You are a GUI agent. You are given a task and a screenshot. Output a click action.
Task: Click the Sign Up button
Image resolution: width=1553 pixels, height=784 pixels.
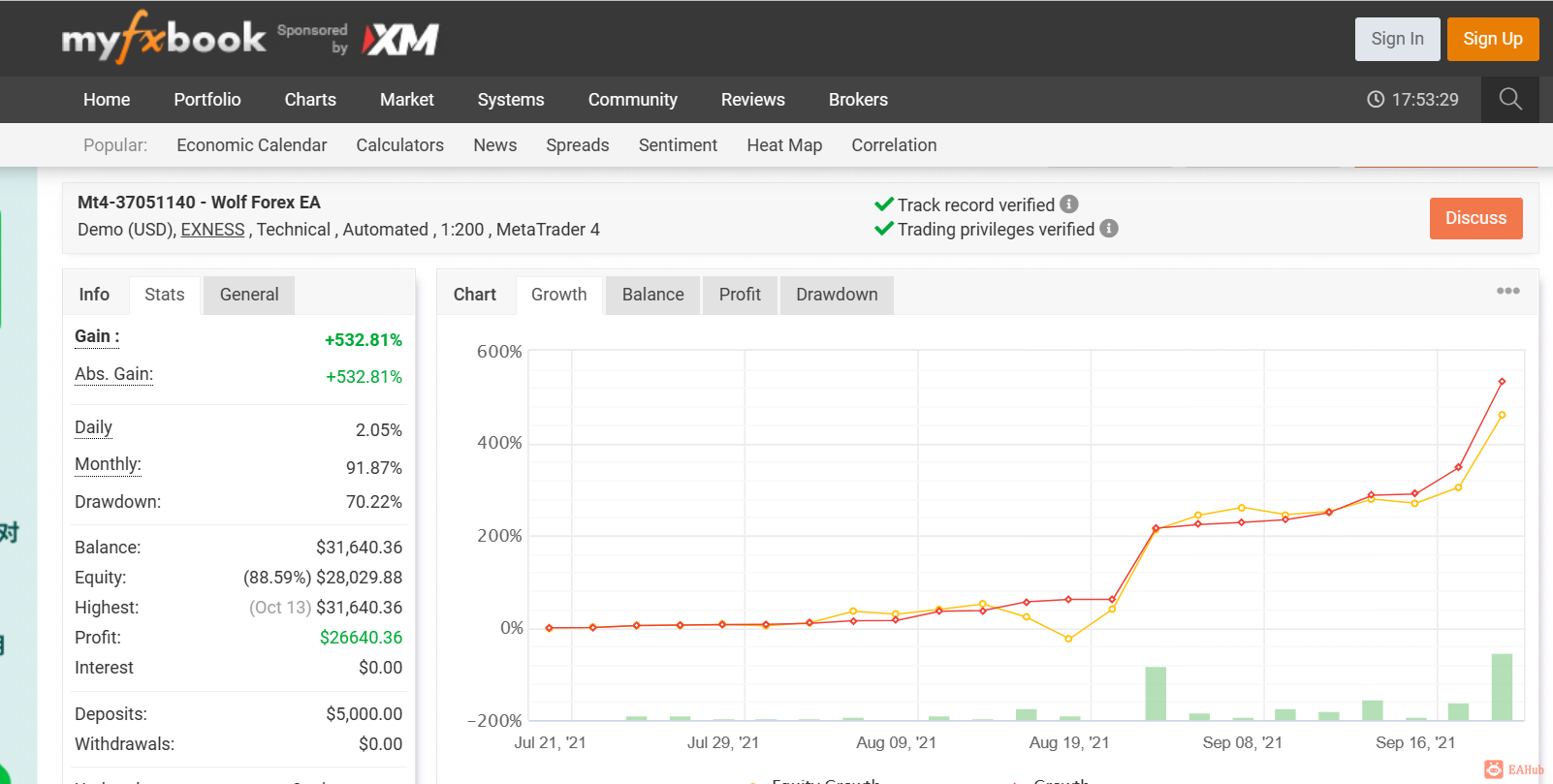[1493, 39]
